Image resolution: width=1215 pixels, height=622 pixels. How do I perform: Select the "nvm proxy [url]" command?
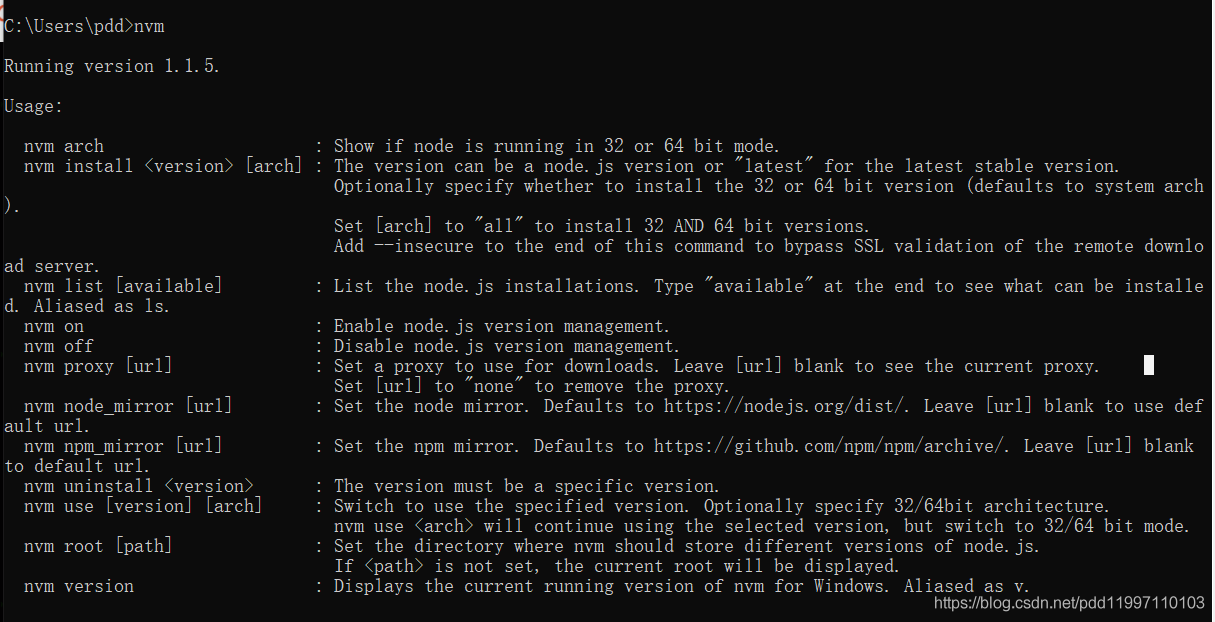[x=98, y=367]
